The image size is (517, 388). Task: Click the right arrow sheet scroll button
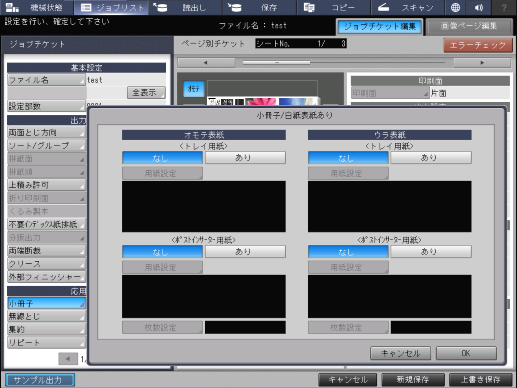(482, 62)
